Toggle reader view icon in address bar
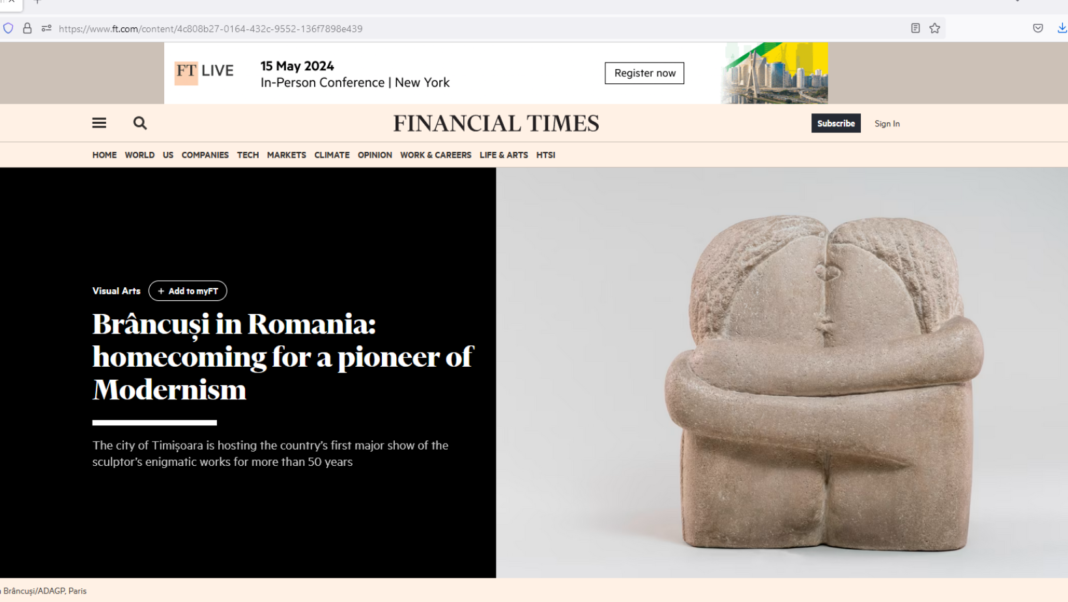 tap(915, 28)
